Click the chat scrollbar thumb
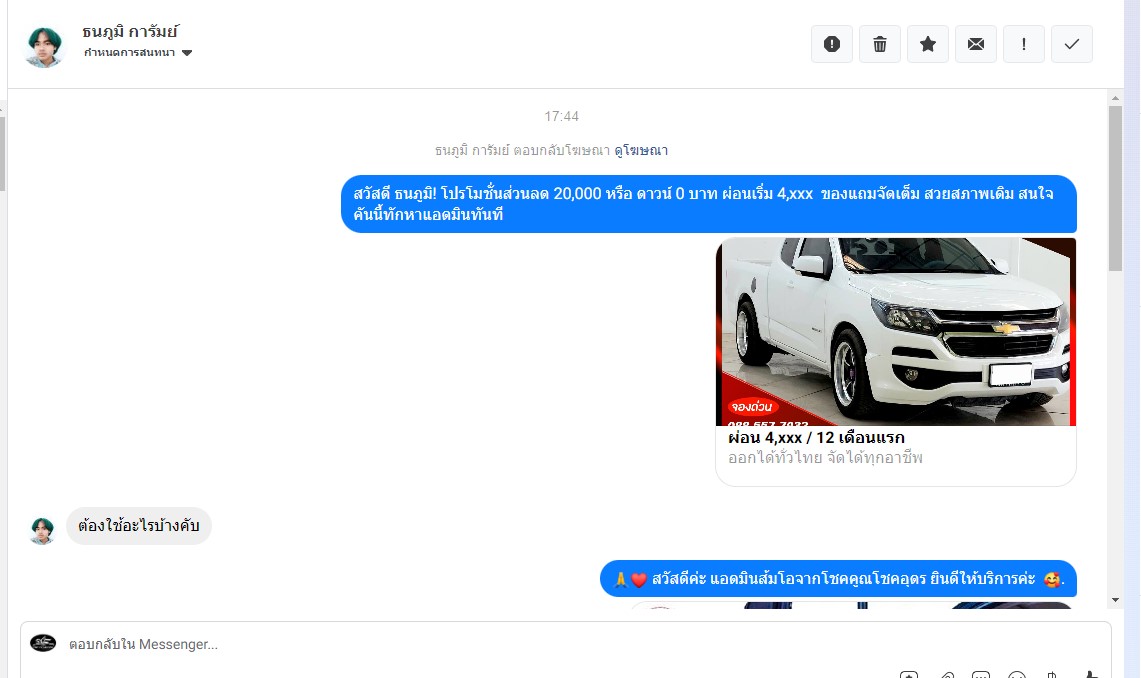1141x678 pixels. click(x=1116, y=188)
